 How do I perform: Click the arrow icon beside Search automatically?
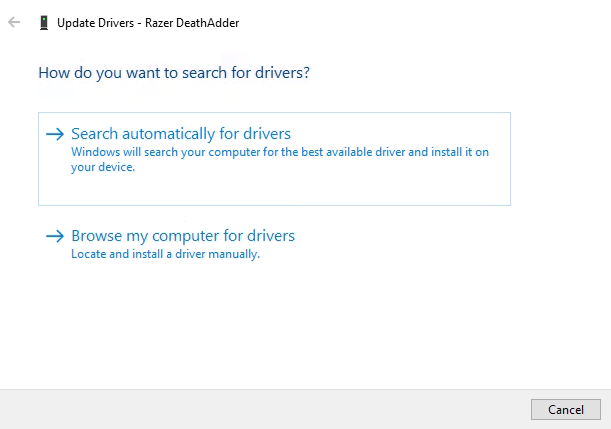55,134
